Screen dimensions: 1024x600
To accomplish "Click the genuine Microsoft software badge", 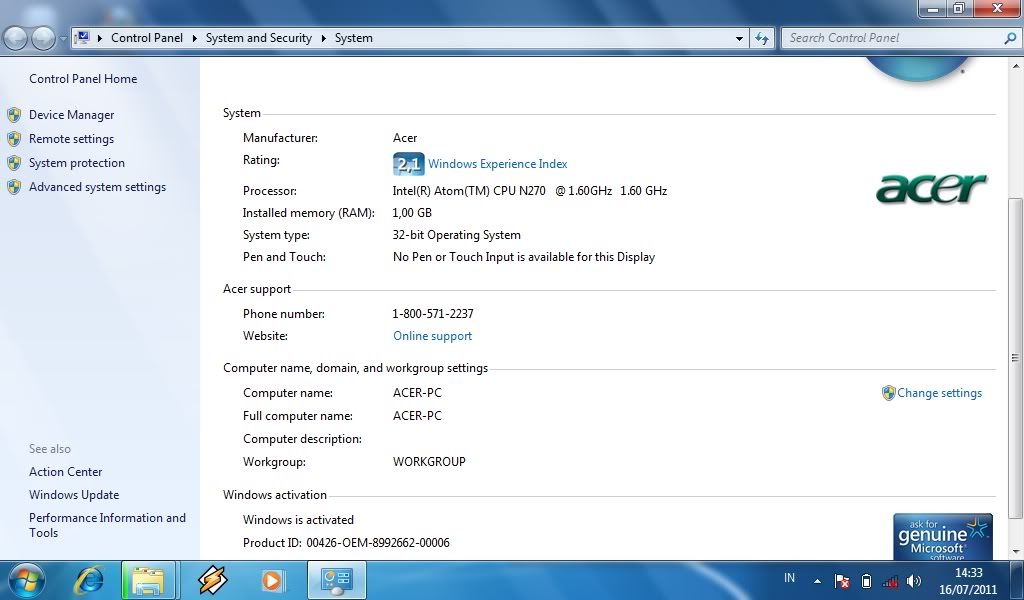I will [x=943, y=537].
